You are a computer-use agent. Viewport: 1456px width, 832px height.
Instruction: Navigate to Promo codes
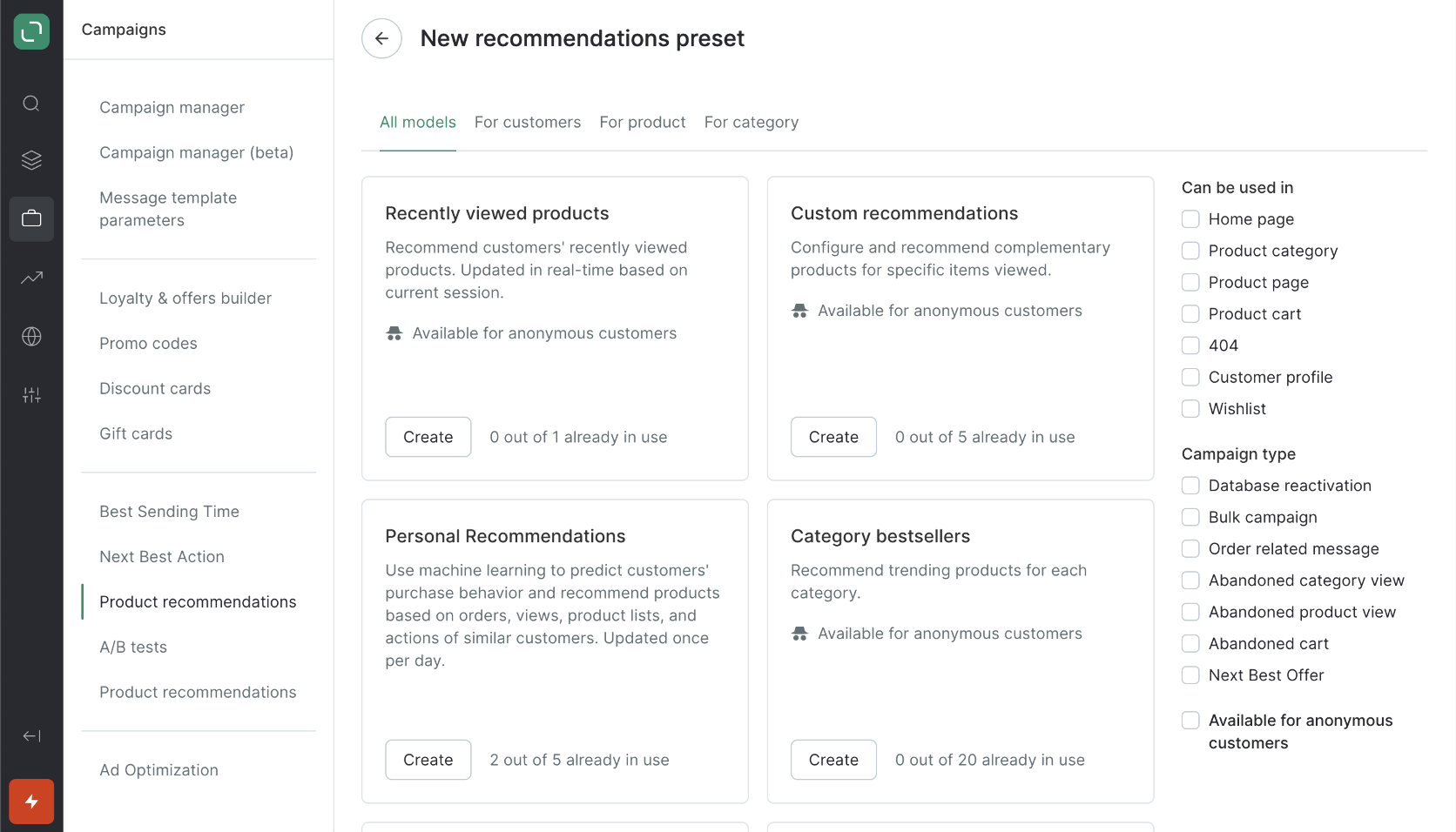coord(148,343)
